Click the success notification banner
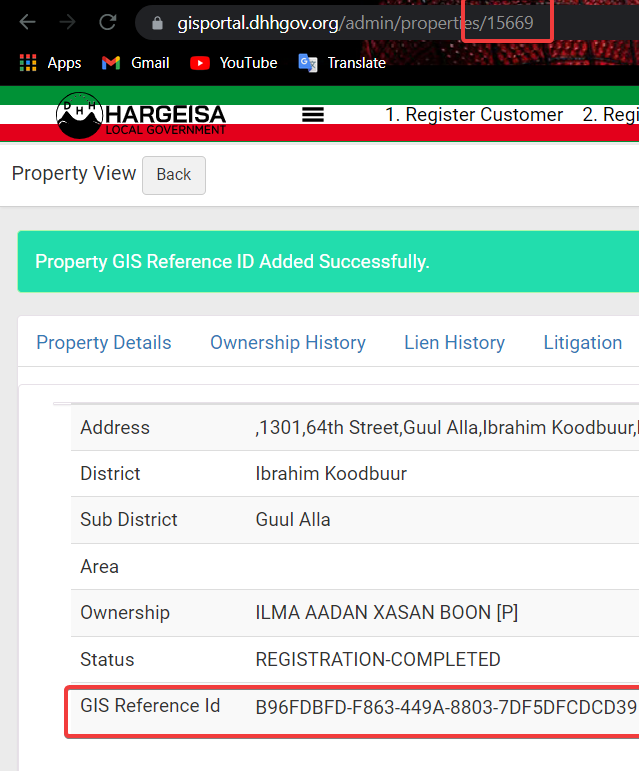This screenshot has width=639, height=771. tap(328, 261)
